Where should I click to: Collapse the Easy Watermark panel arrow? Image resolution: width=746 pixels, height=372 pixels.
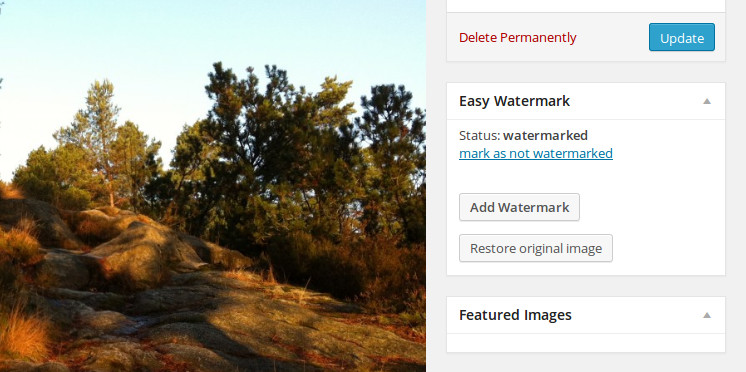[707, 101]
